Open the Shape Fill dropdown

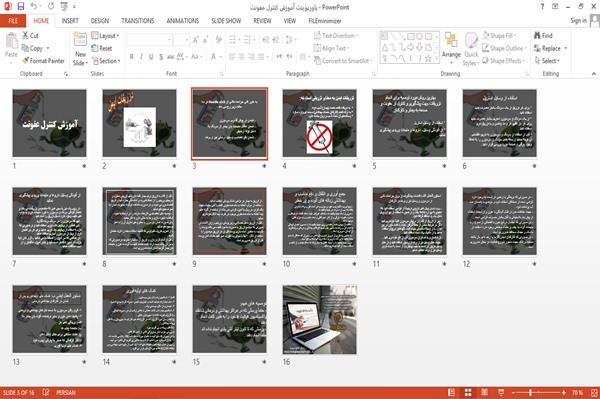[x=499, y=36]
